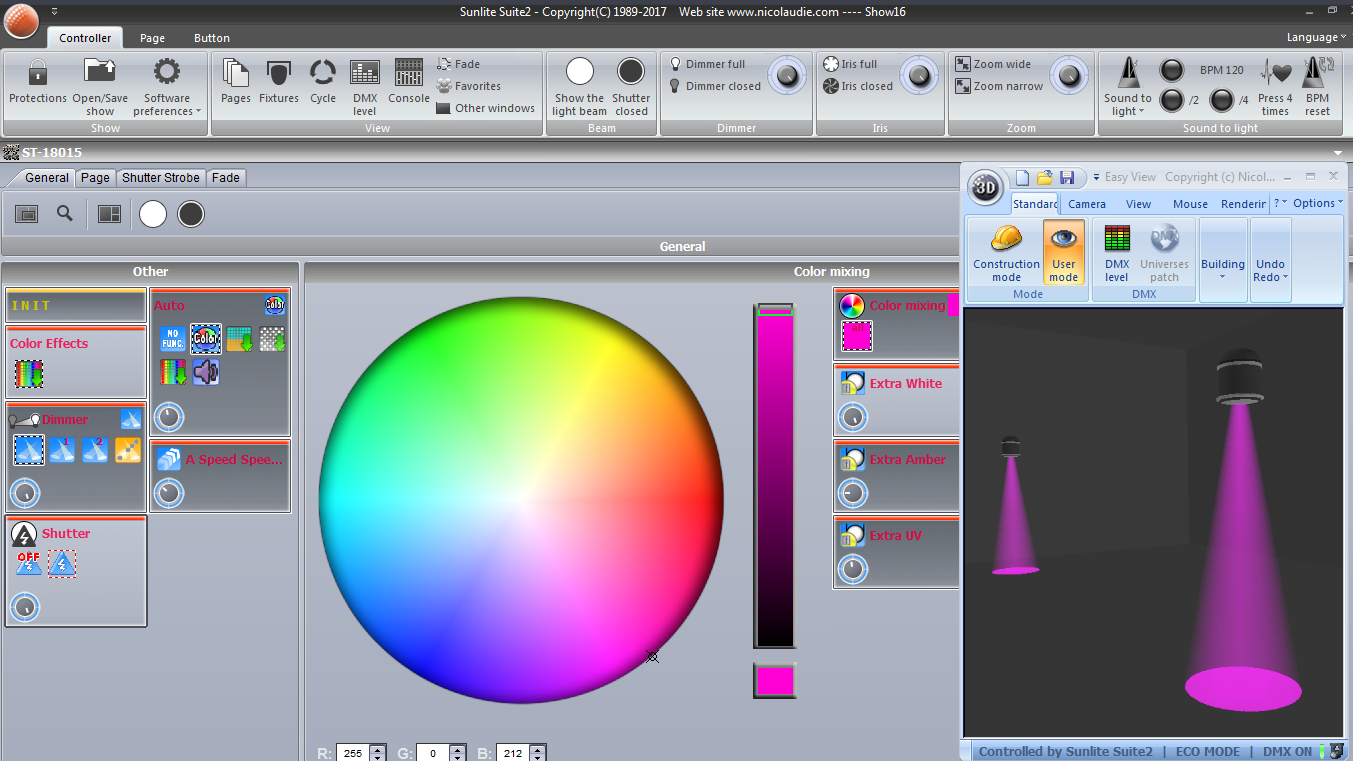Screen dimensions: 1353x761
Task: Select the Dimmer preset marked 2
Action: coord(95,450)
